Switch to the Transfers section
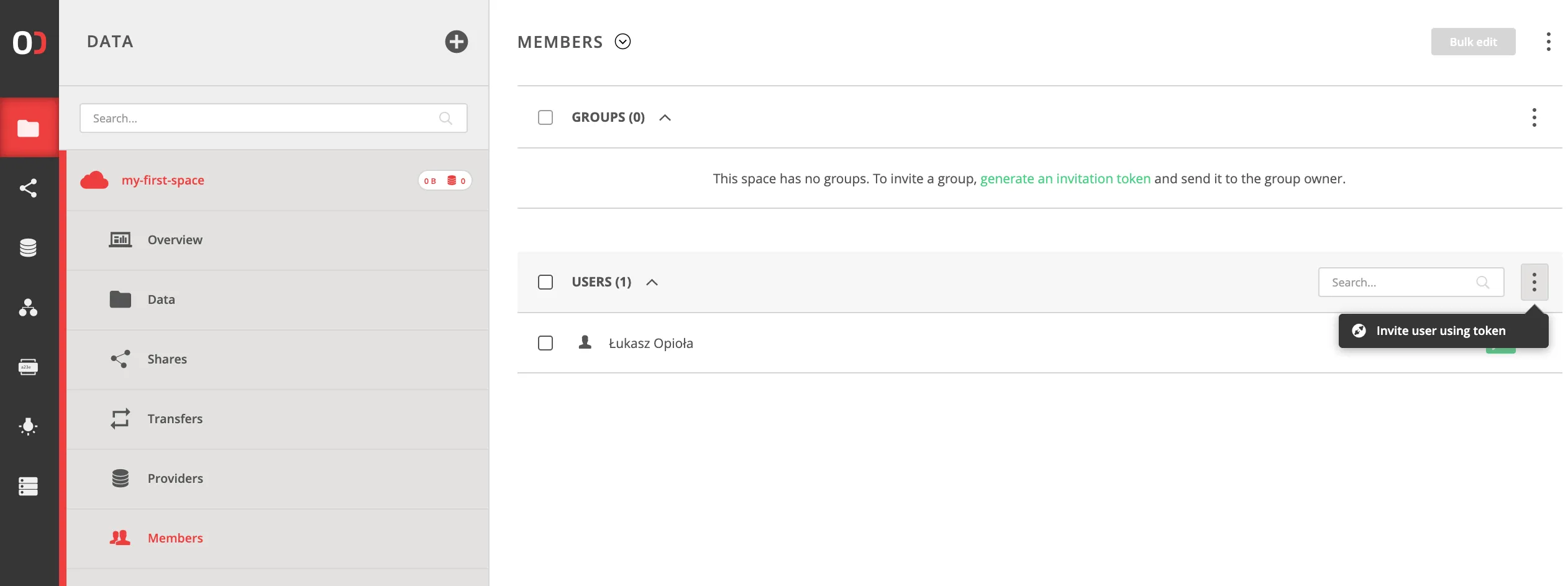The height and width of the screenshot is (586, 1568). 175,418
